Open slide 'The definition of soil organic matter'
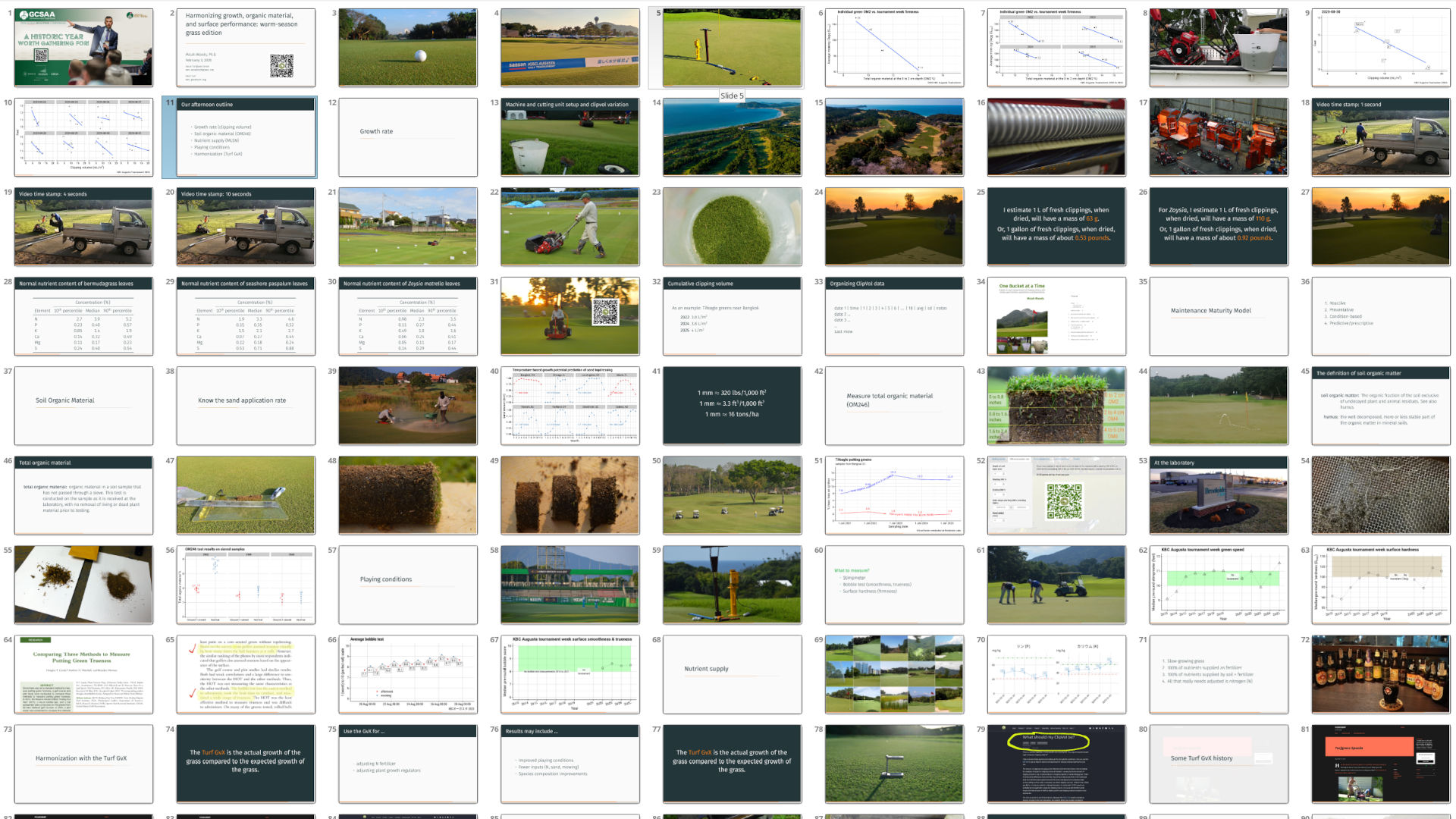 tap(1379, 405)
